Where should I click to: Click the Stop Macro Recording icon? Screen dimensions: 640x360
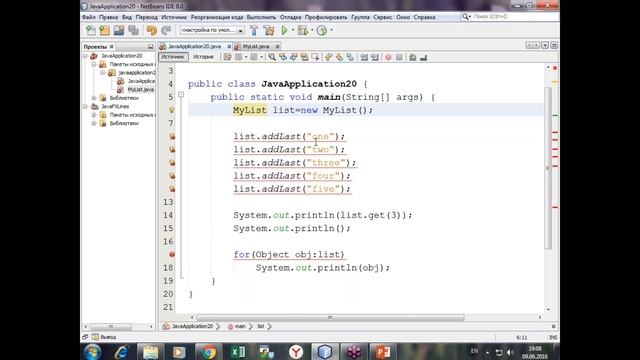tap(399, 57)
